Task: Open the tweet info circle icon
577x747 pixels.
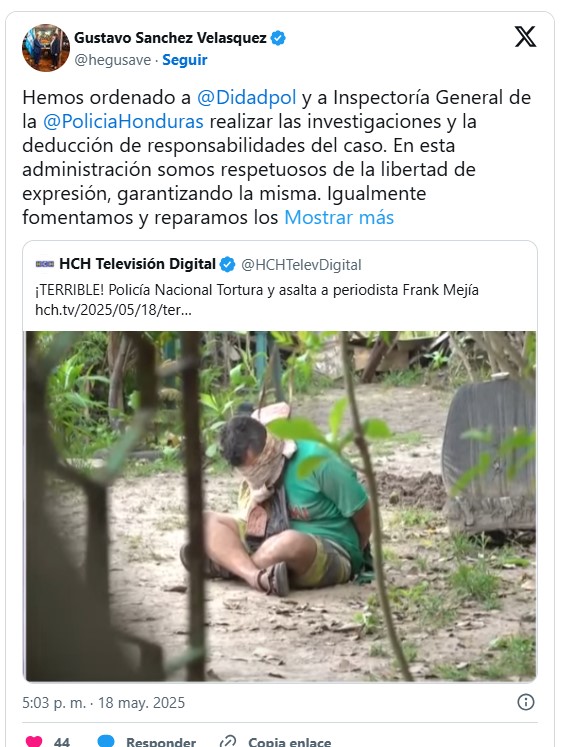Action: click(x=526, y=702)
